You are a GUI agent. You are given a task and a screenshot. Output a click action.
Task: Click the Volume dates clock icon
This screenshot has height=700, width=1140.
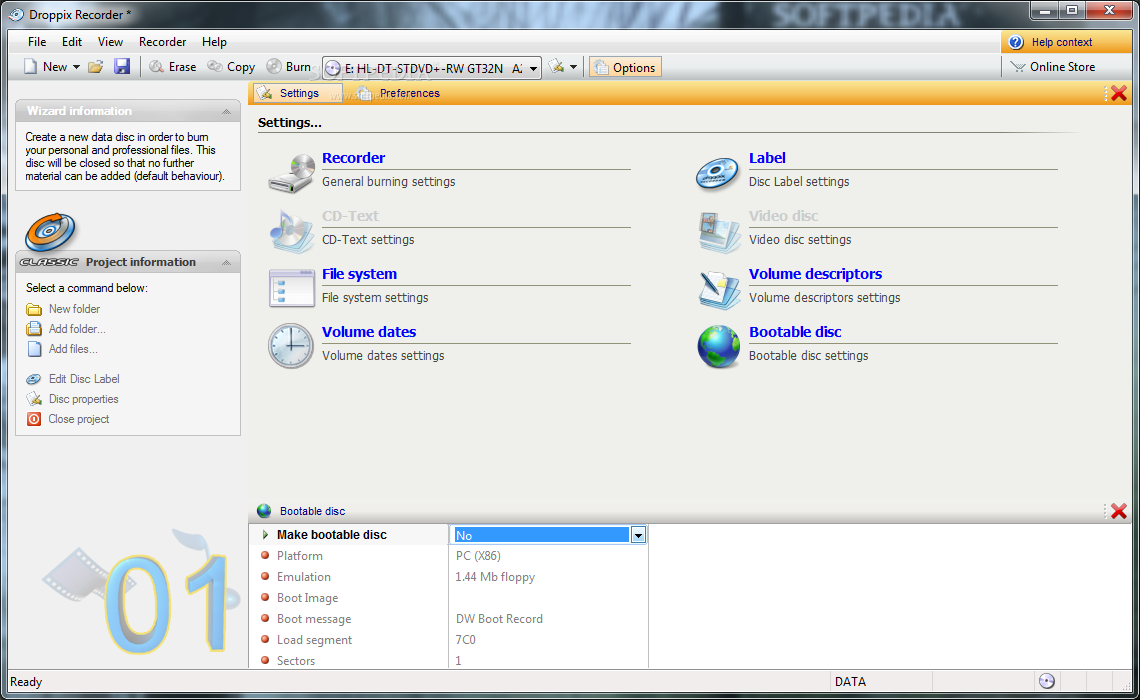[x=291, y=346]
